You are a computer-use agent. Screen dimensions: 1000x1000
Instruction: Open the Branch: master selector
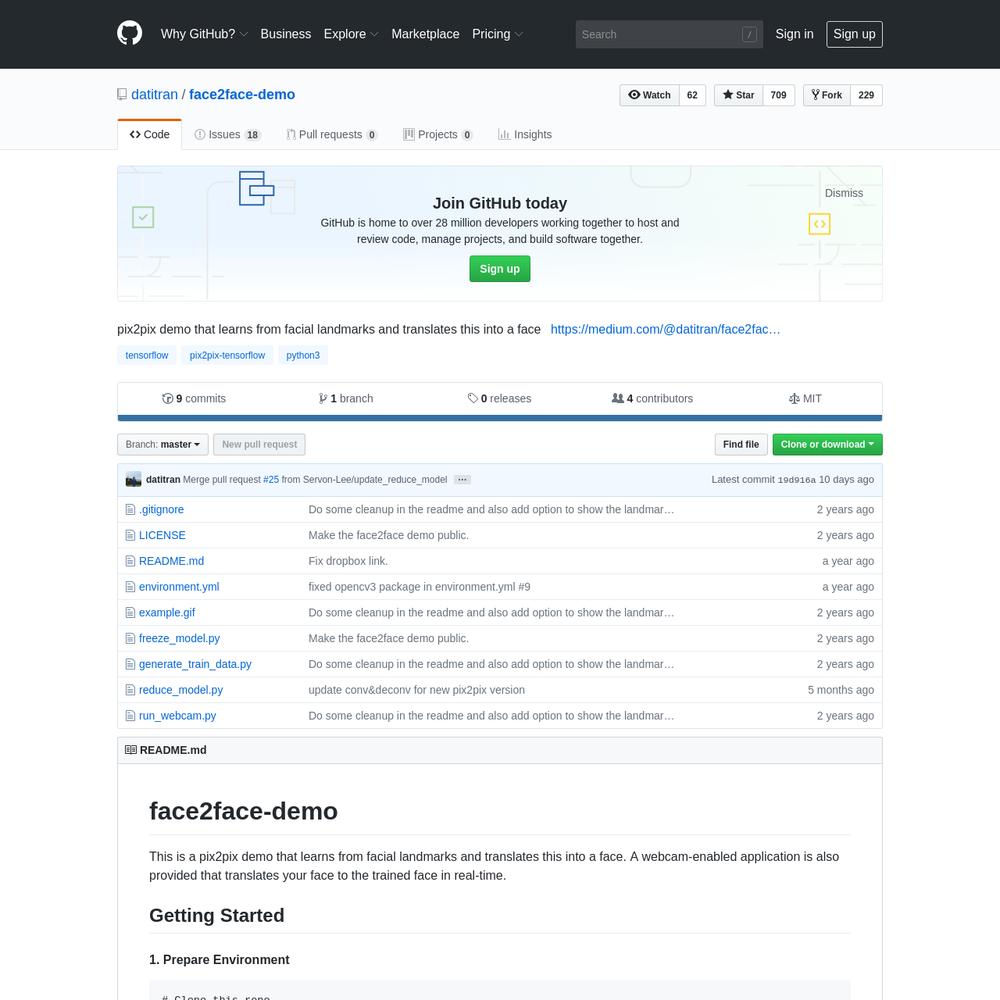163,445
